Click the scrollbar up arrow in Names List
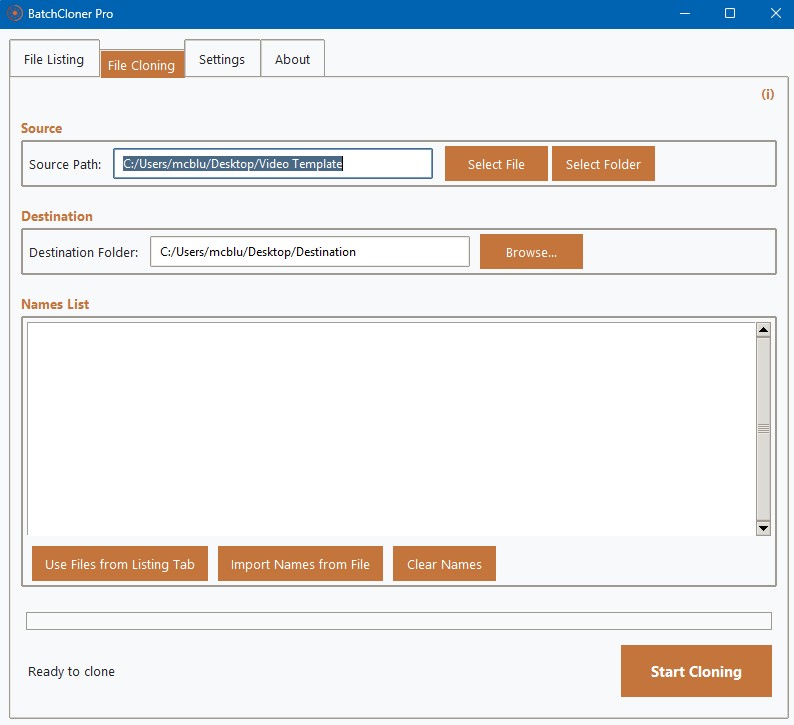Screen dimensions: 794x725 point(763,330)
